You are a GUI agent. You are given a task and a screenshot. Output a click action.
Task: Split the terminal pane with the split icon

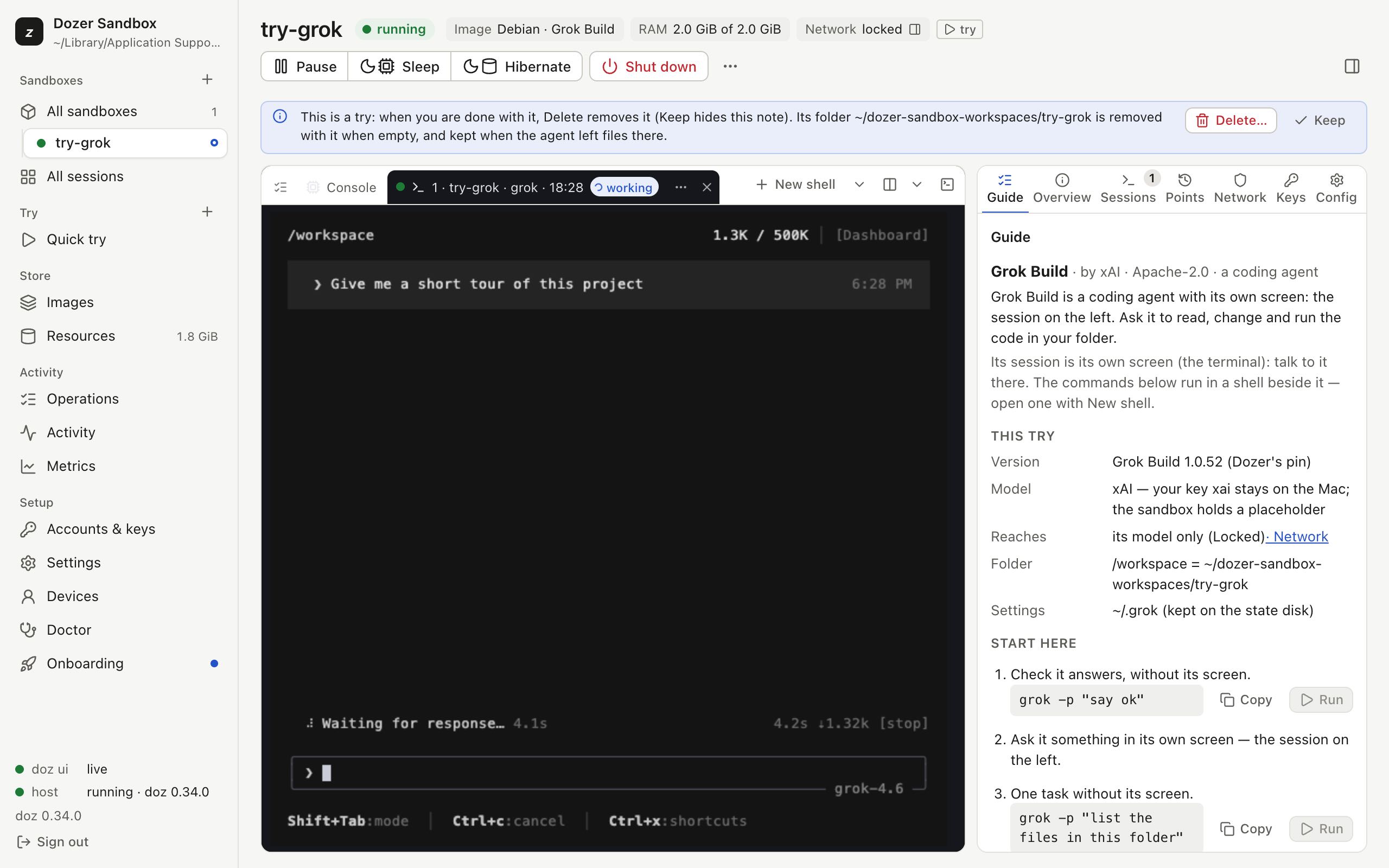point(890,184)
